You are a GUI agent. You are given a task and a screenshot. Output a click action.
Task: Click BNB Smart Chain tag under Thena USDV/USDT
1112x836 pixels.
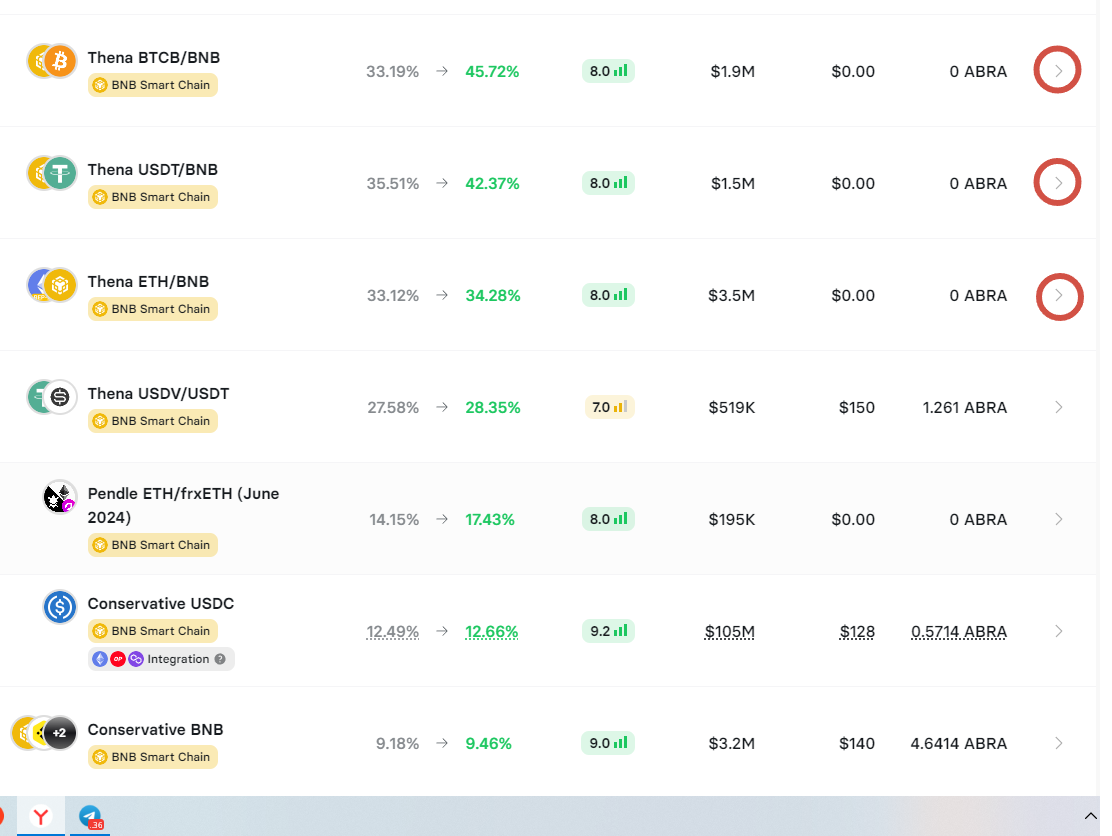pyautogui.click(x=152, y=421)
